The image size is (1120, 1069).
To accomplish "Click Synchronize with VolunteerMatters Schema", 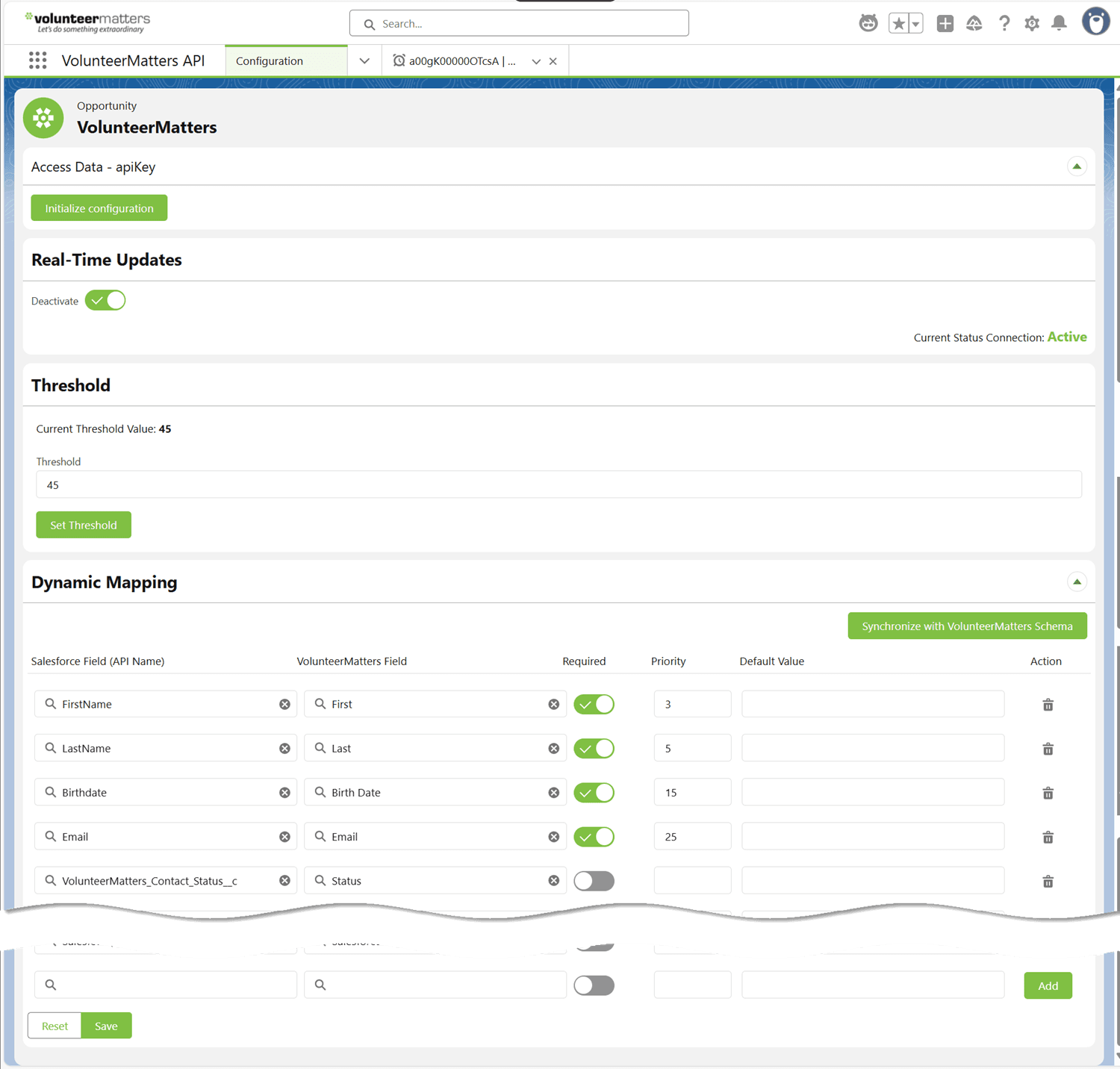I will click(x=967, y=626).
